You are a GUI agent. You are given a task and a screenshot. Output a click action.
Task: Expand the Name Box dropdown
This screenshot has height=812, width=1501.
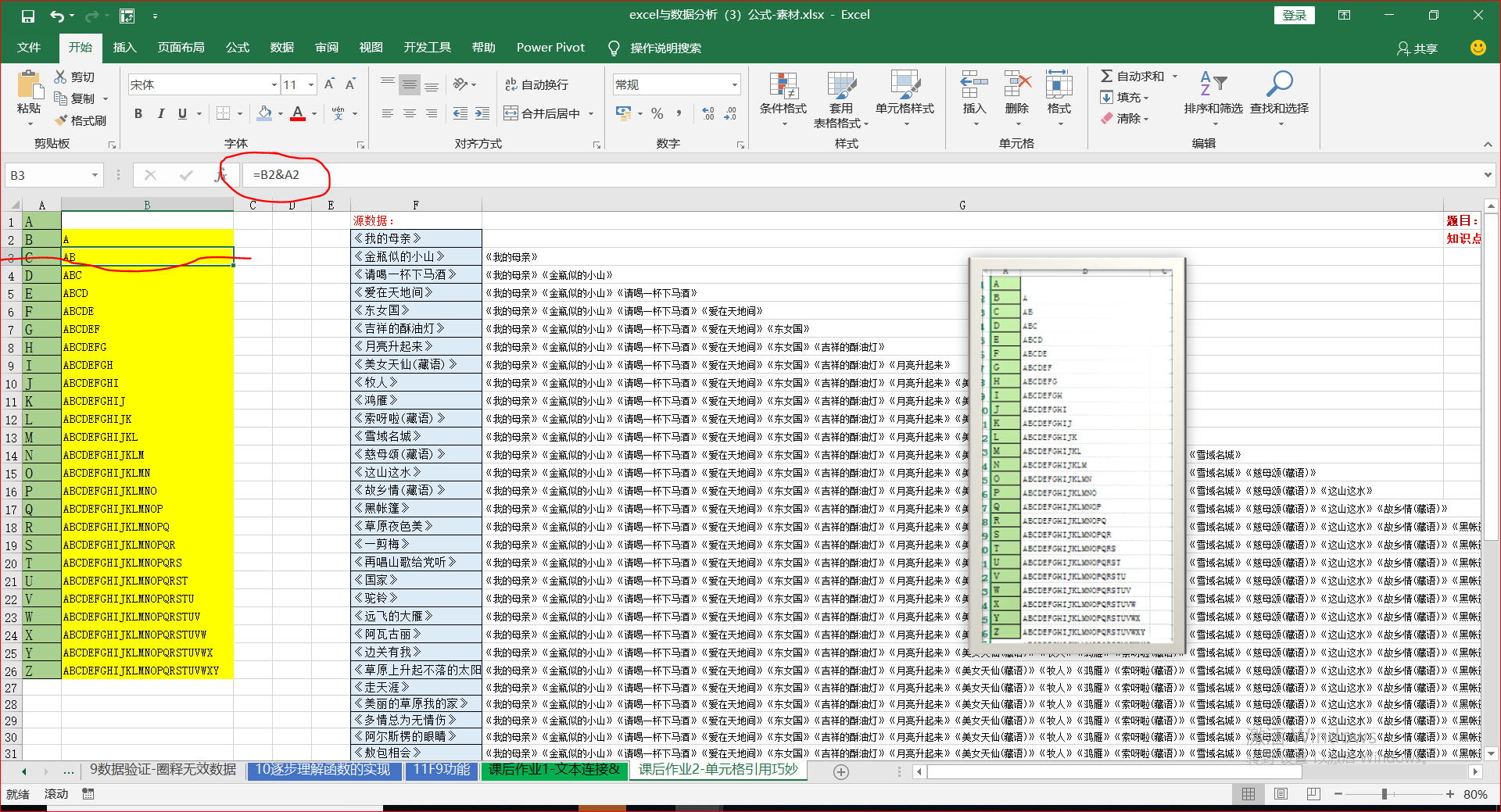(x=95, y=175)
